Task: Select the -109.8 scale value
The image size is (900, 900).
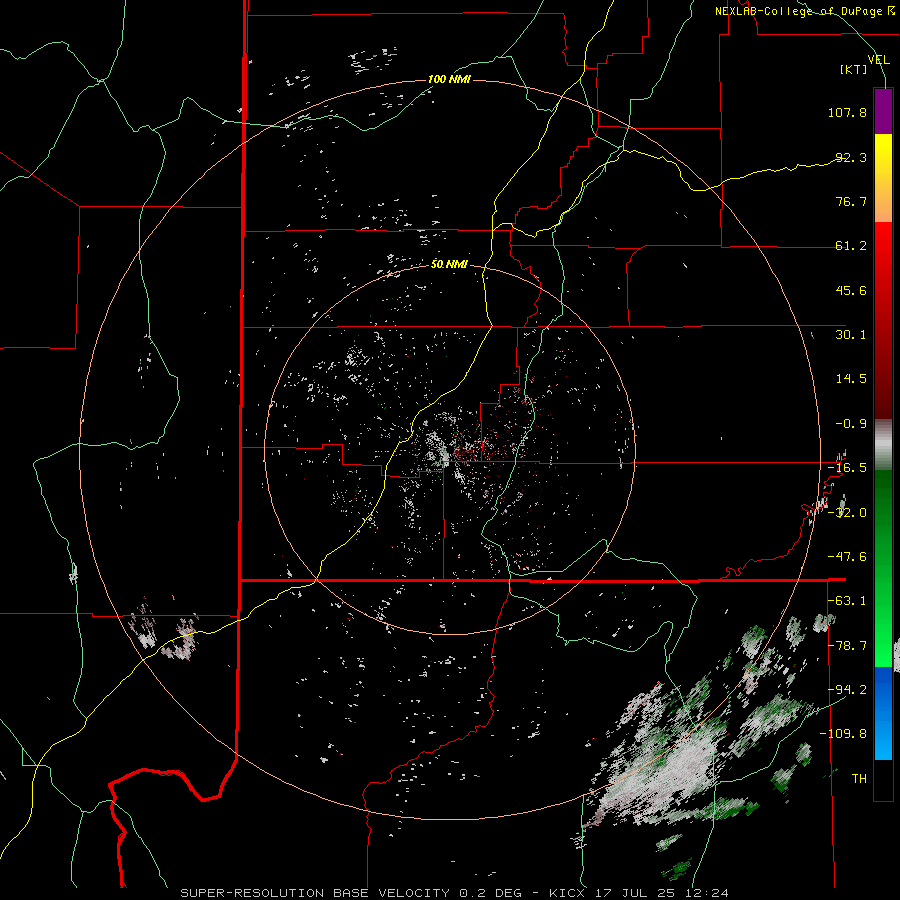Action: (843, 734)
